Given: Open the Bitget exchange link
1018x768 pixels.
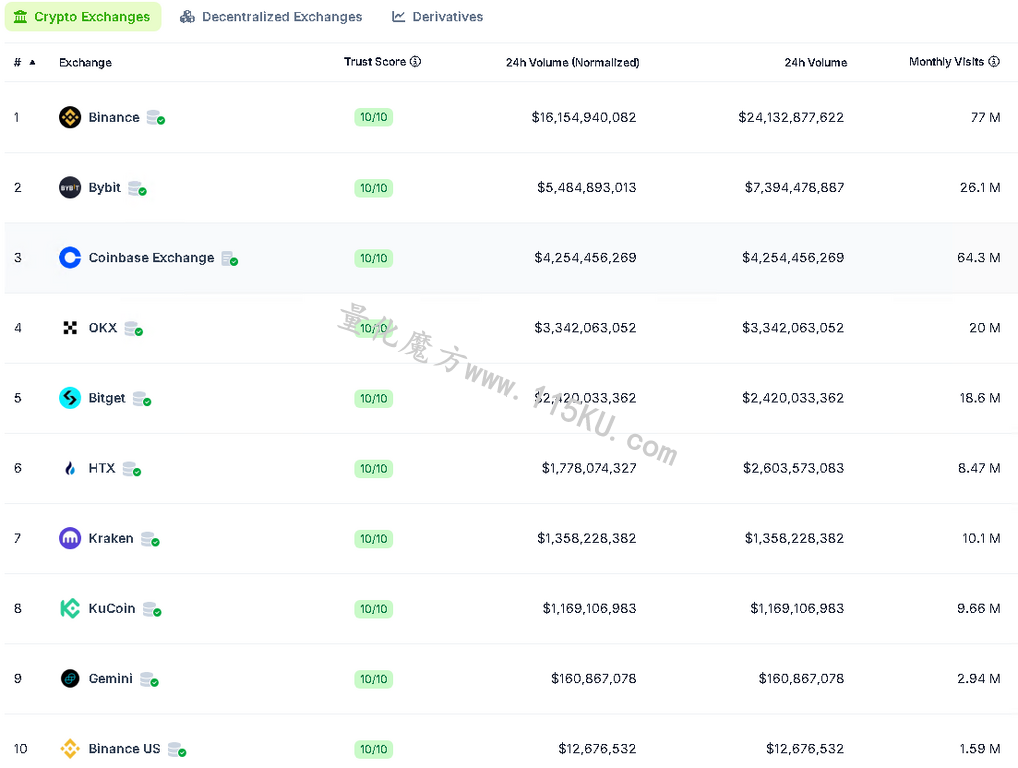Looking at the screenshot, I should [x=106, y=398].
